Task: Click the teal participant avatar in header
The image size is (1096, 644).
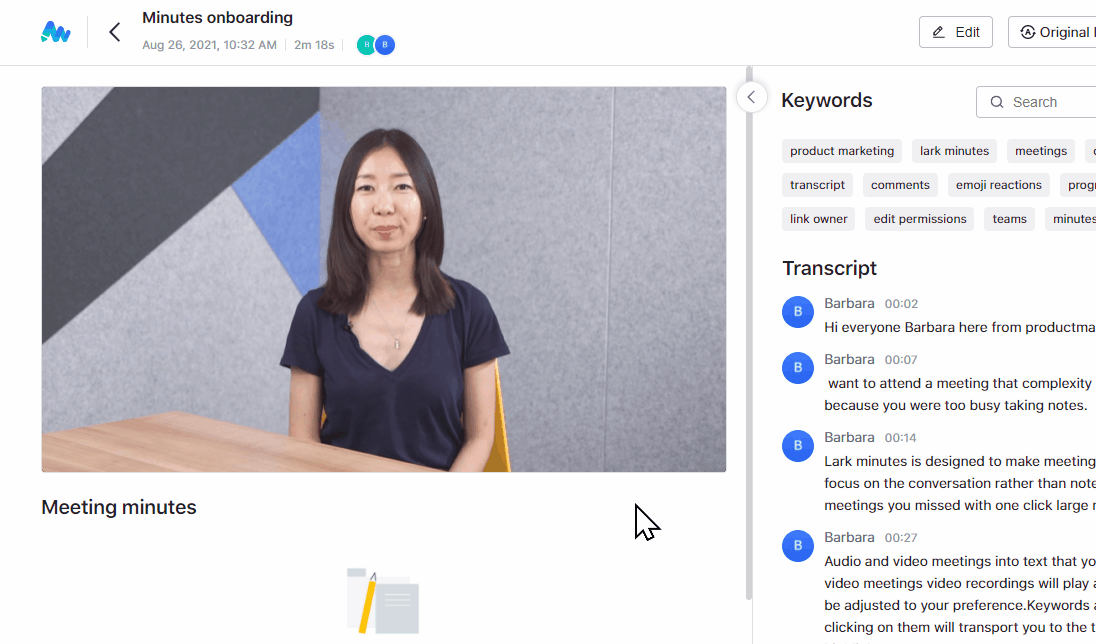Action: point(367,45)
